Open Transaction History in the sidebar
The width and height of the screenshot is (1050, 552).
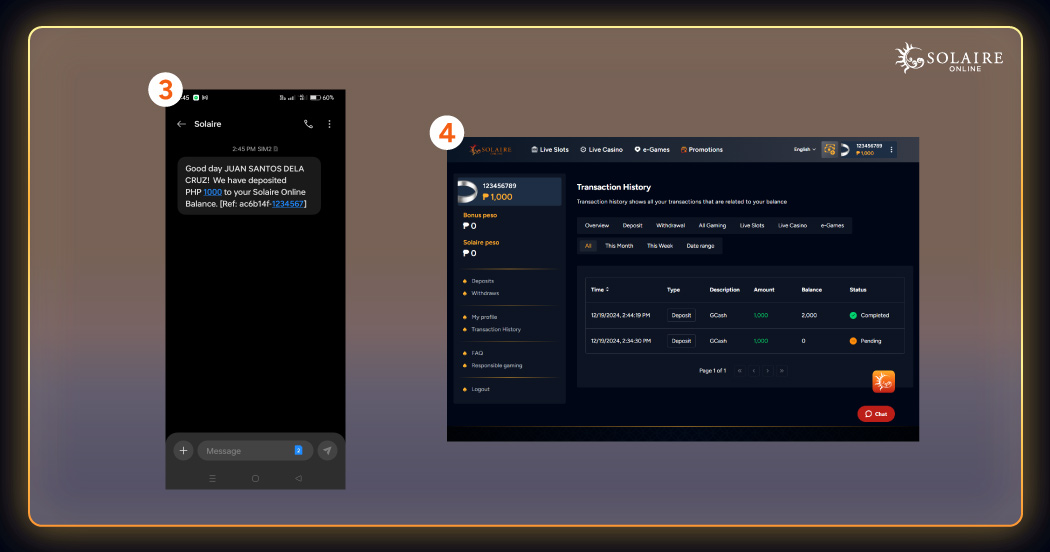(496, 330)
